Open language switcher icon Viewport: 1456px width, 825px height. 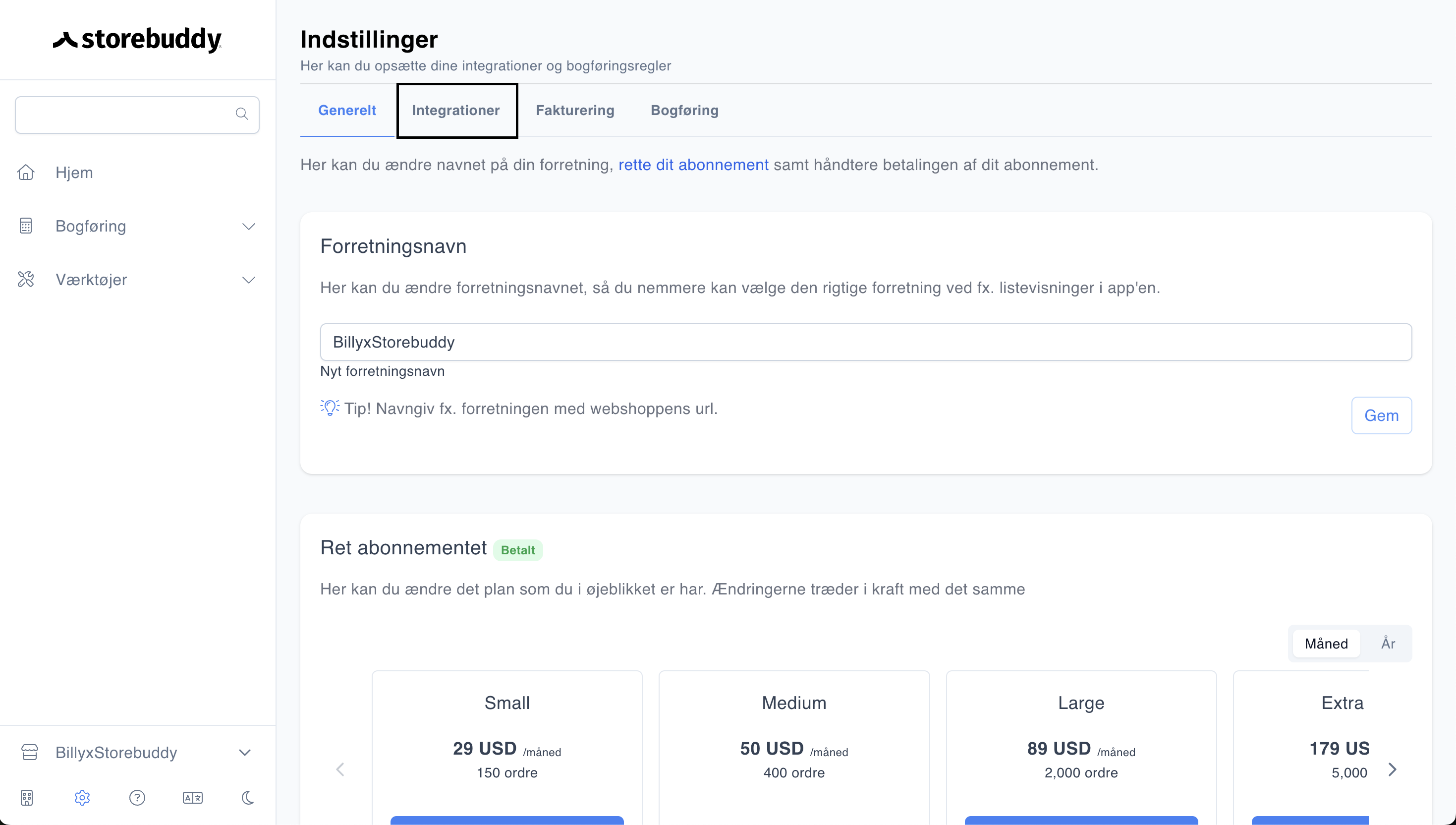pos(193,798)
